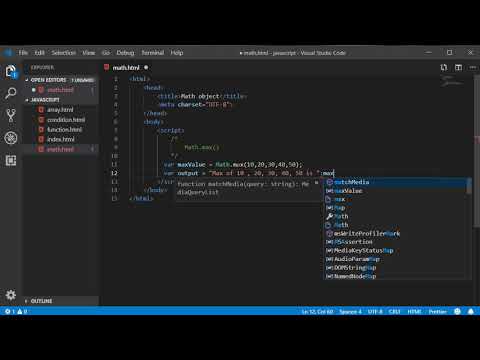This screenshot has height=360, width=480.
Task: Open the Edit menu
Action: click(39, 53)
